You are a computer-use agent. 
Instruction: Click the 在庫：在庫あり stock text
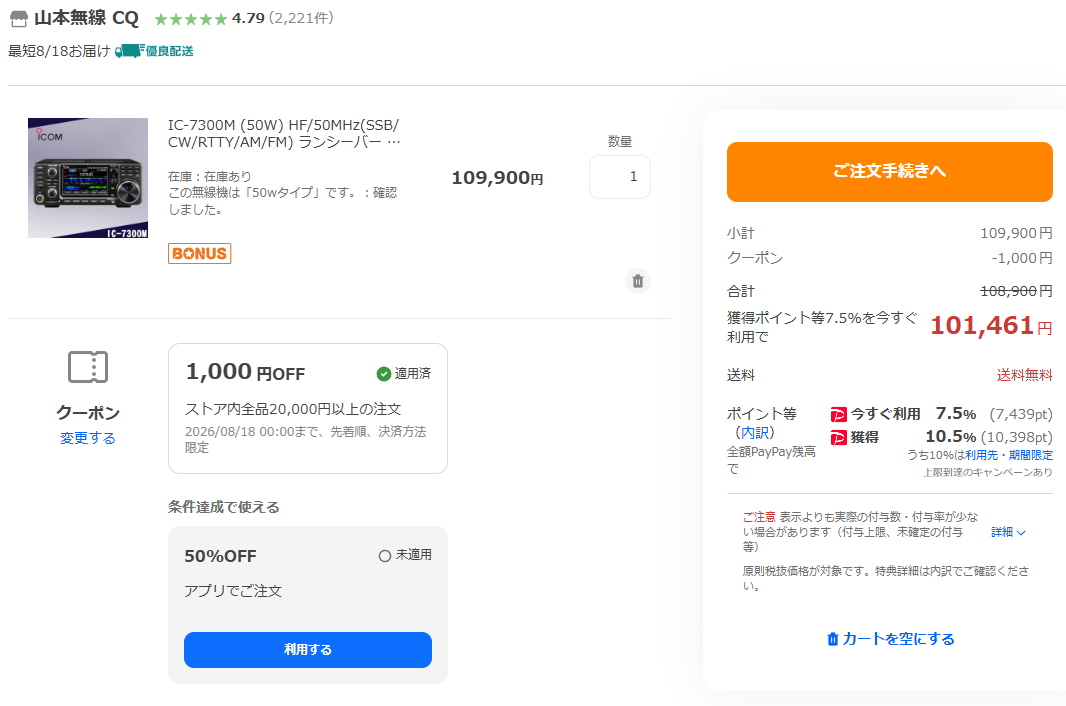click(209, 177)
